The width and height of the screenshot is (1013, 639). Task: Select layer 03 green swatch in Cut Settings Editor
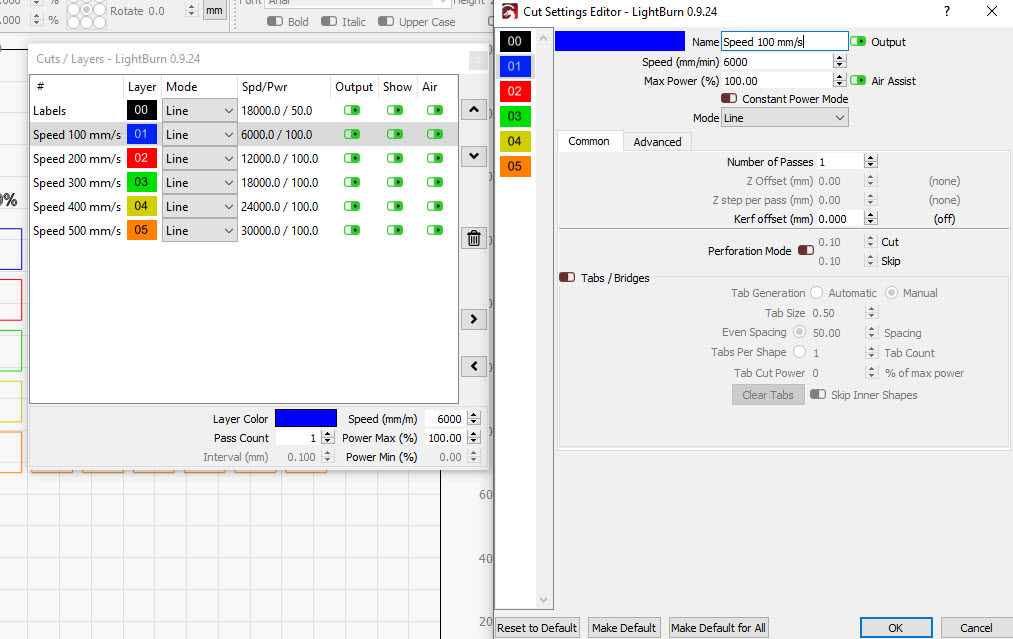pyautogui.click(x=514, y=116)
